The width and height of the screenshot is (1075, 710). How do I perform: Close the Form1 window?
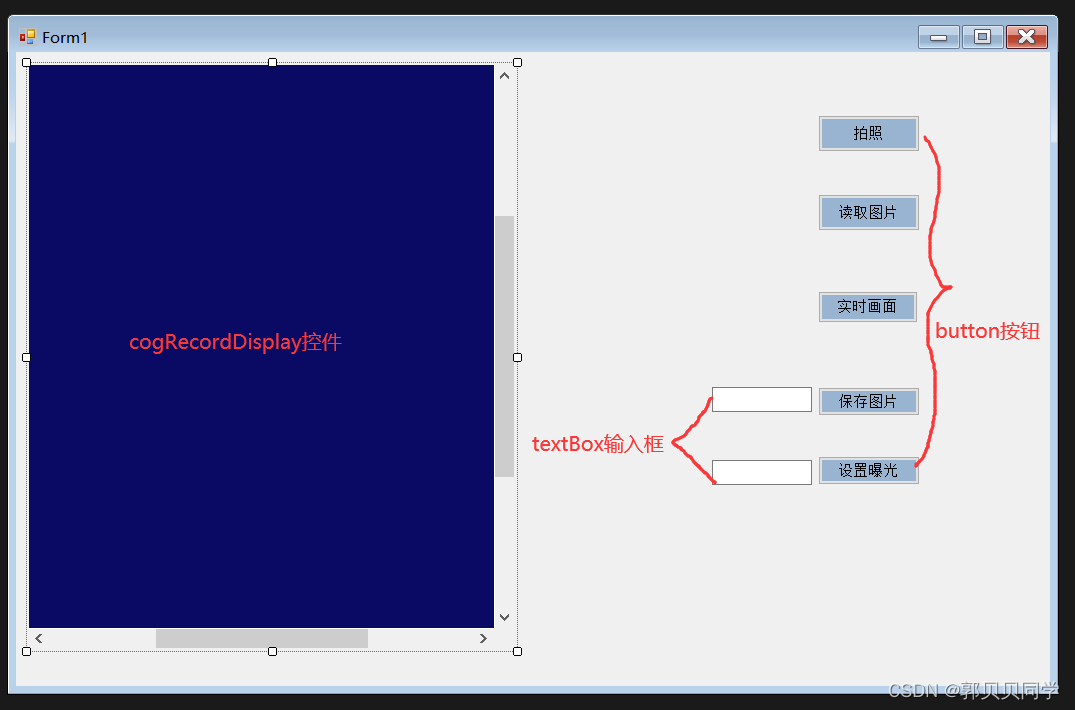(x=1026, y=37)
